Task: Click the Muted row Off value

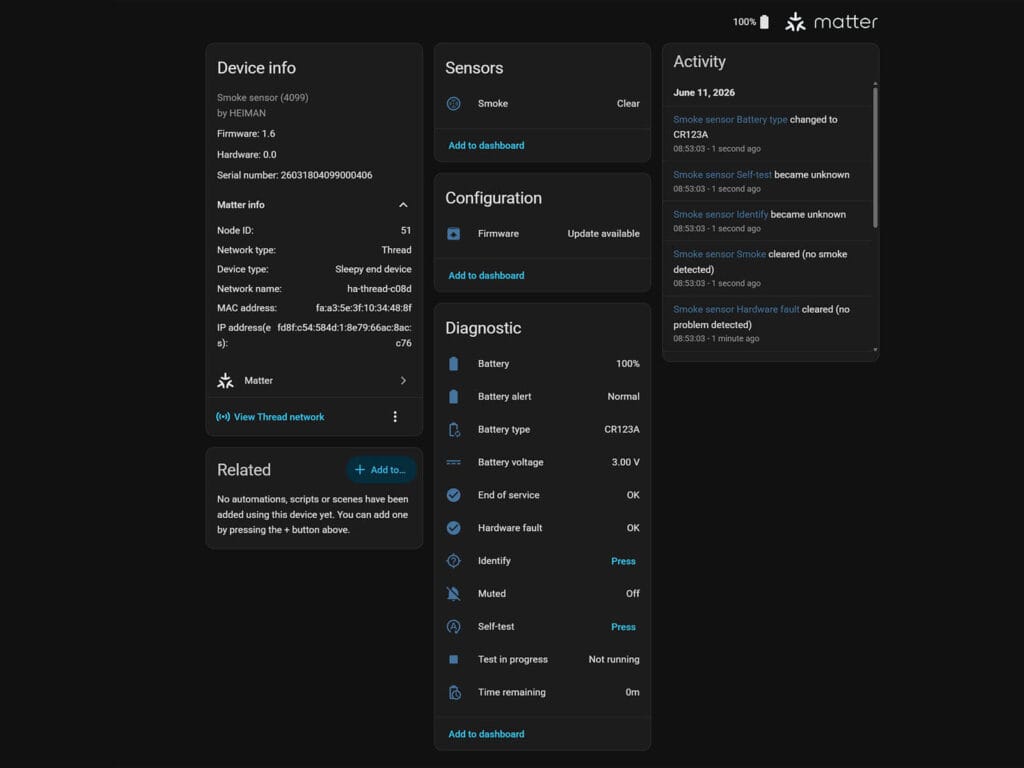Action: [633, 594]
